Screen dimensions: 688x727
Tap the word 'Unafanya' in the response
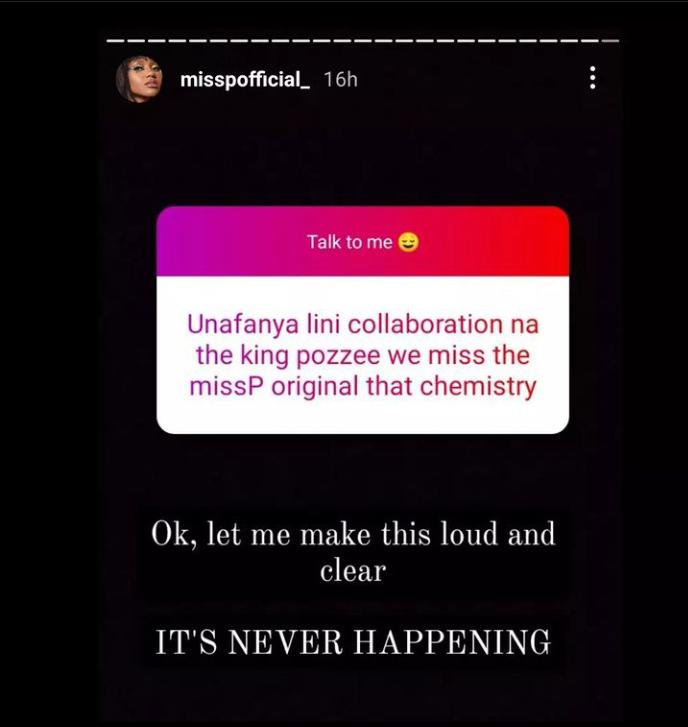coord(243,325)
